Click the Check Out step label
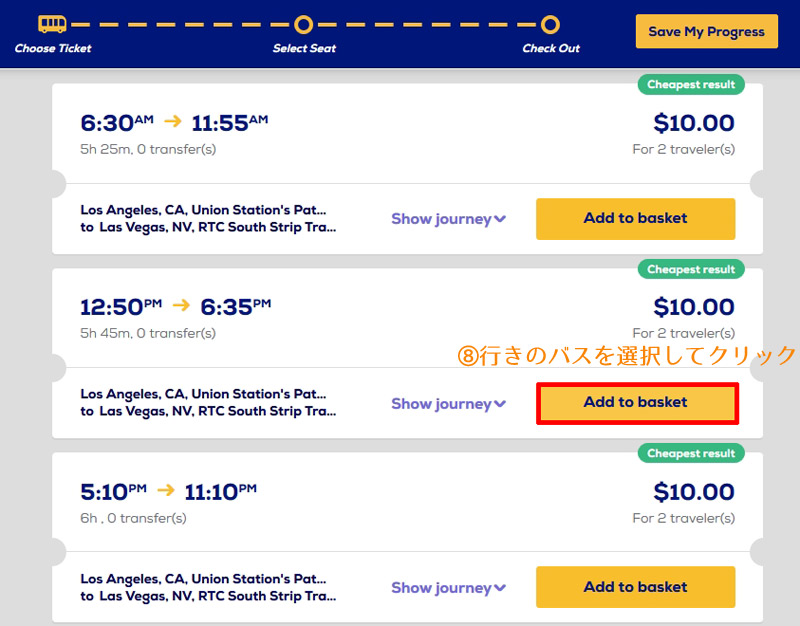 [551, 48]
